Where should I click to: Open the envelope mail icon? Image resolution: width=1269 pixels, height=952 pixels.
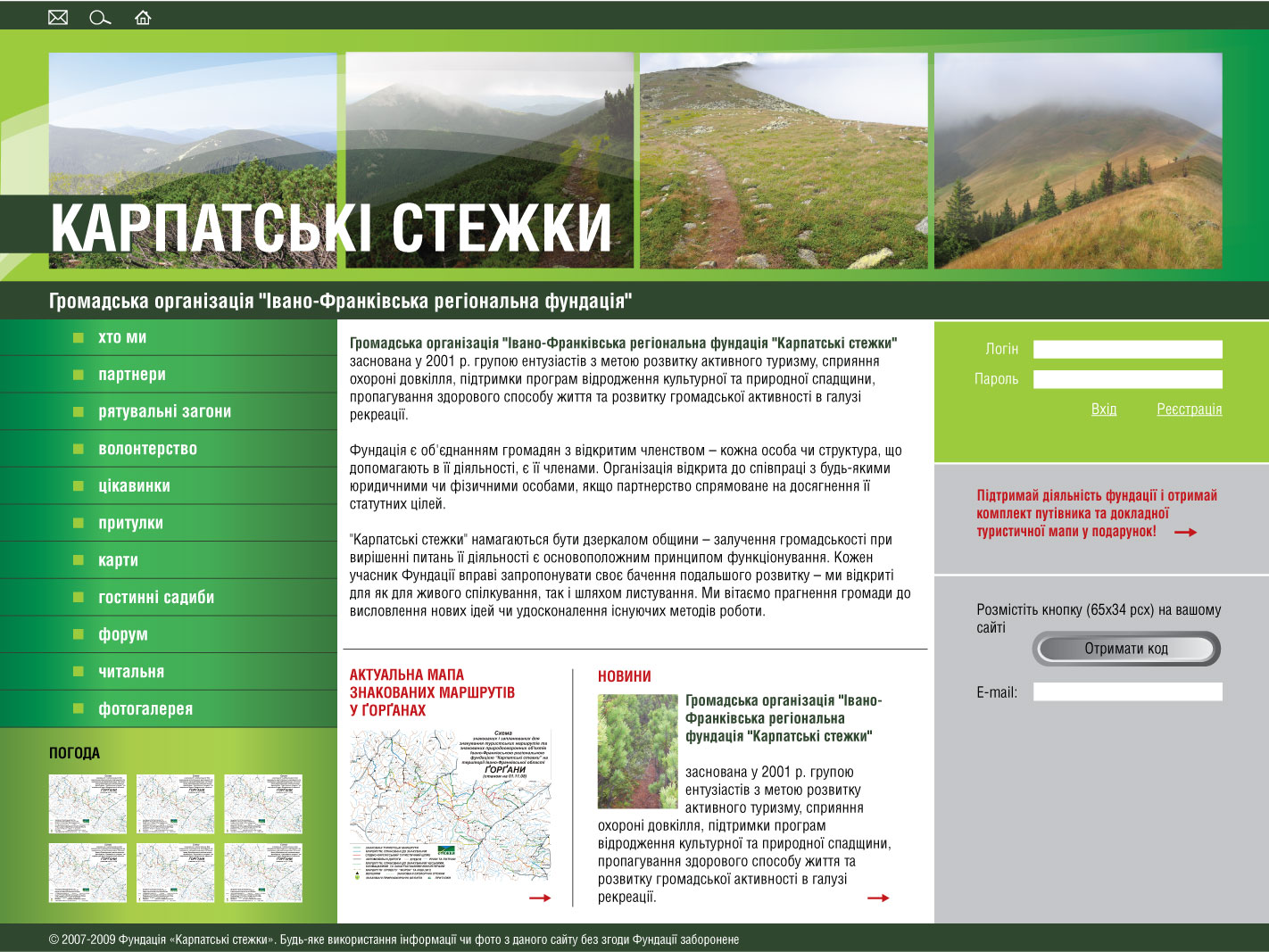[59, 16]
